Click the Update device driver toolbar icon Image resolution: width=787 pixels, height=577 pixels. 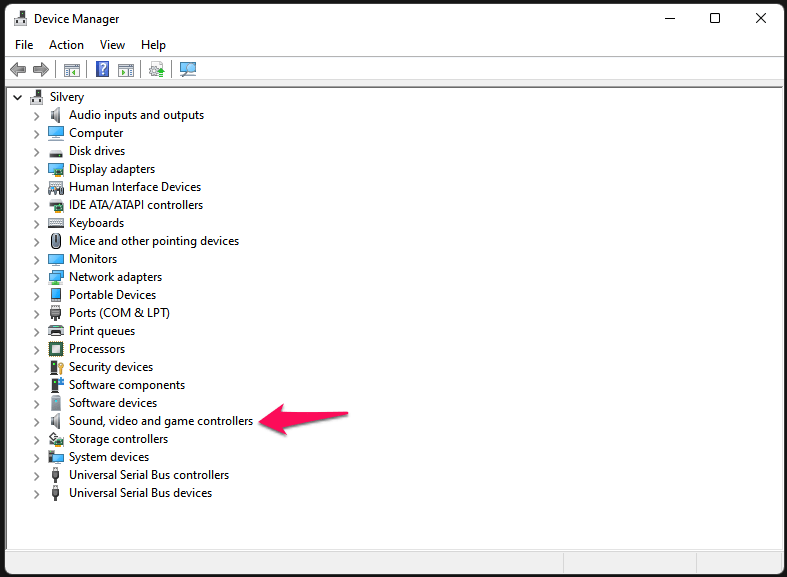point(157,70)
